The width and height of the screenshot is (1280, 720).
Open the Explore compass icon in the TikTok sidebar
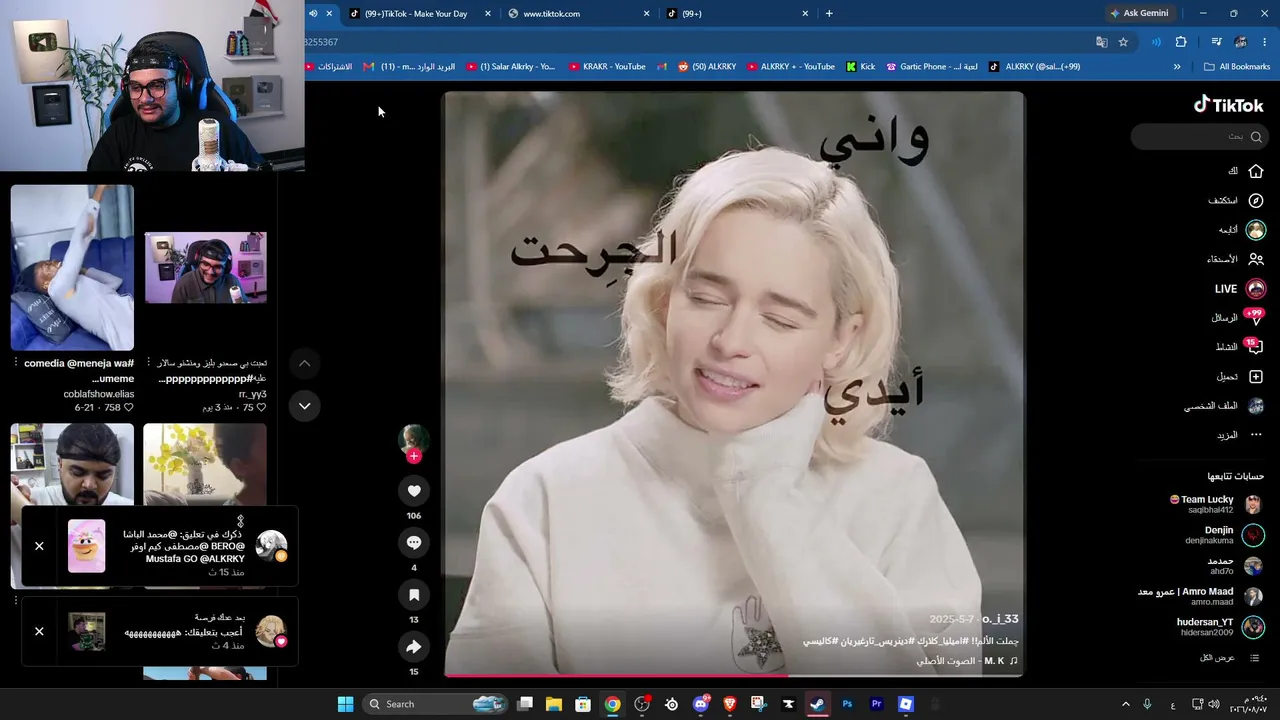pyautogui.click(x=1256, y=200)
